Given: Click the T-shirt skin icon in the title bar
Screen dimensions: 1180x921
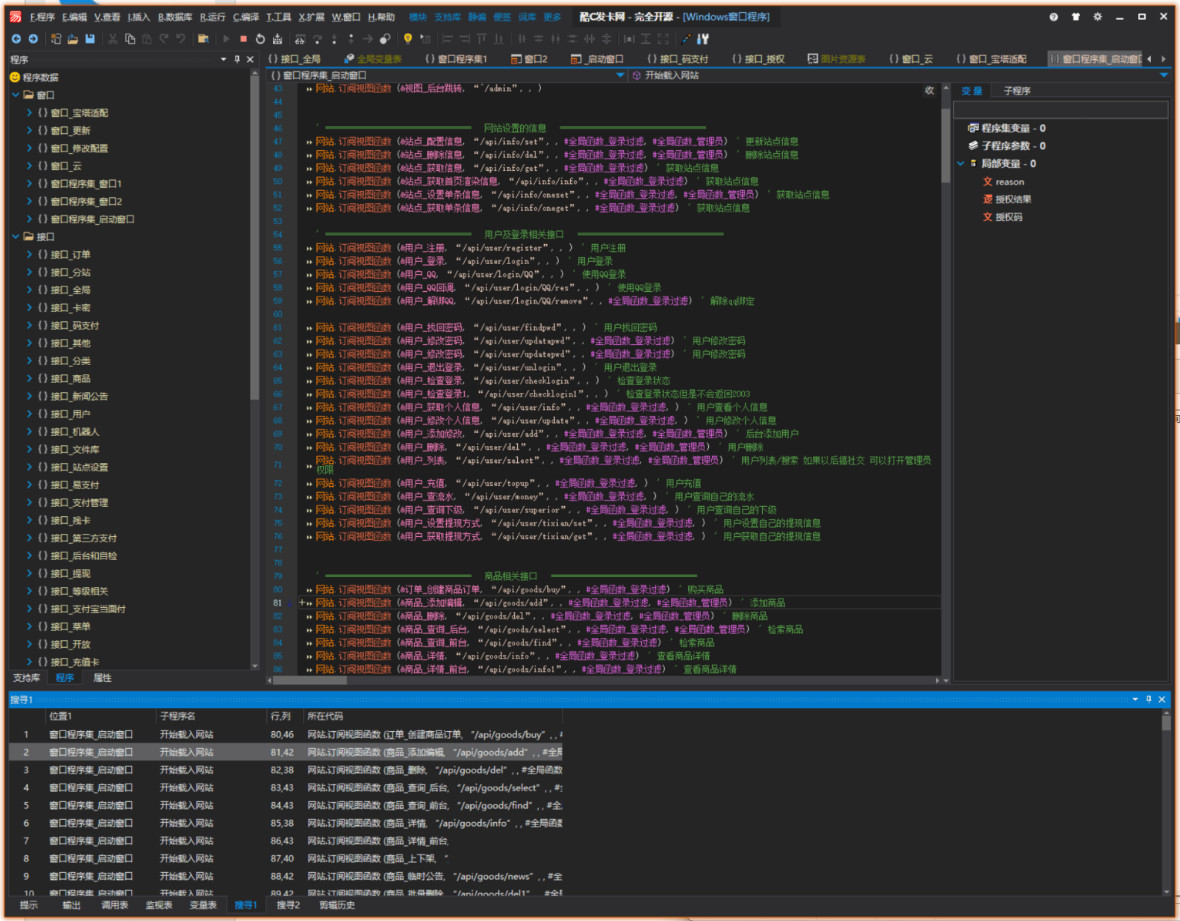Looking at the screenshot, I should coord(1076,17).
